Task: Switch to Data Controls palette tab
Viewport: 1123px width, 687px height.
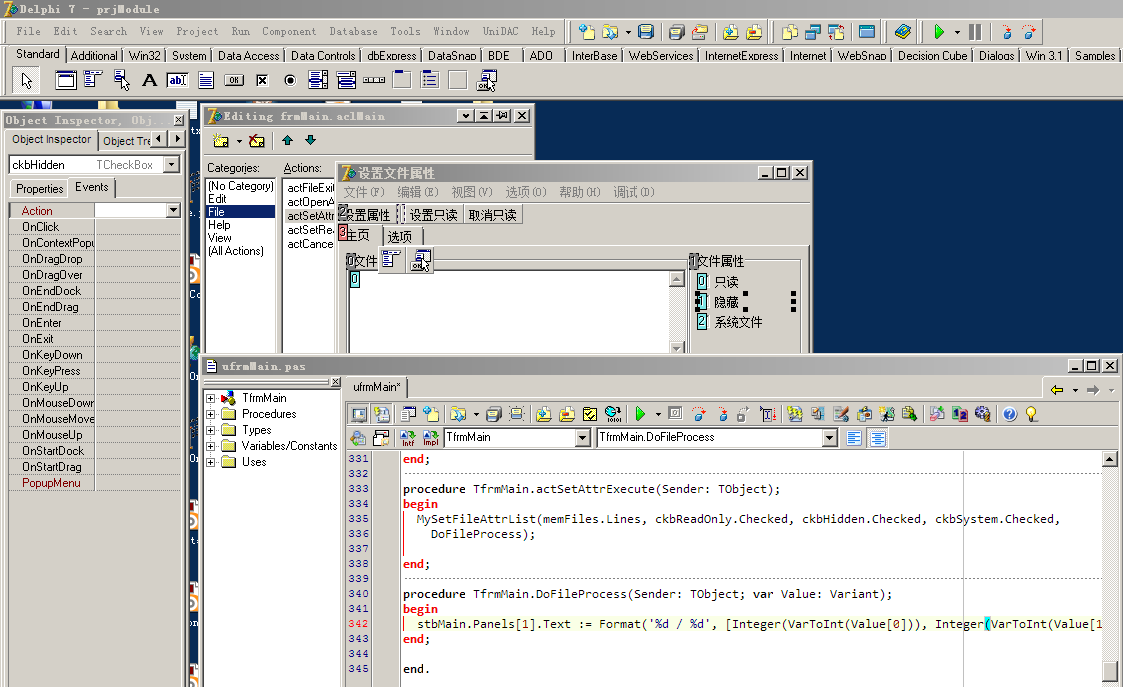Action: (x=323, y=55)
